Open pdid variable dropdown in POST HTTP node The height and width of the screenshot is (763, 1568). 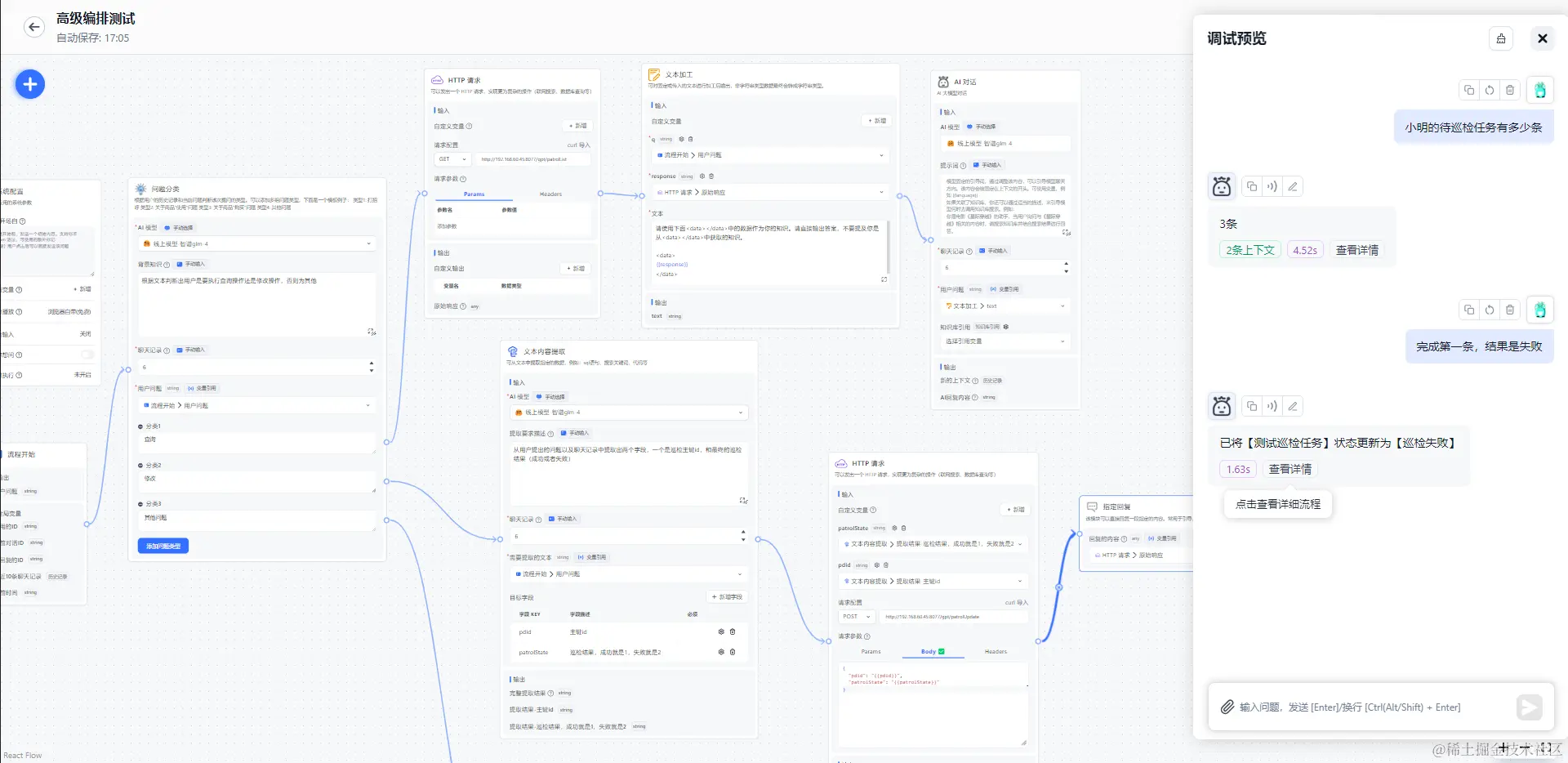933,582
